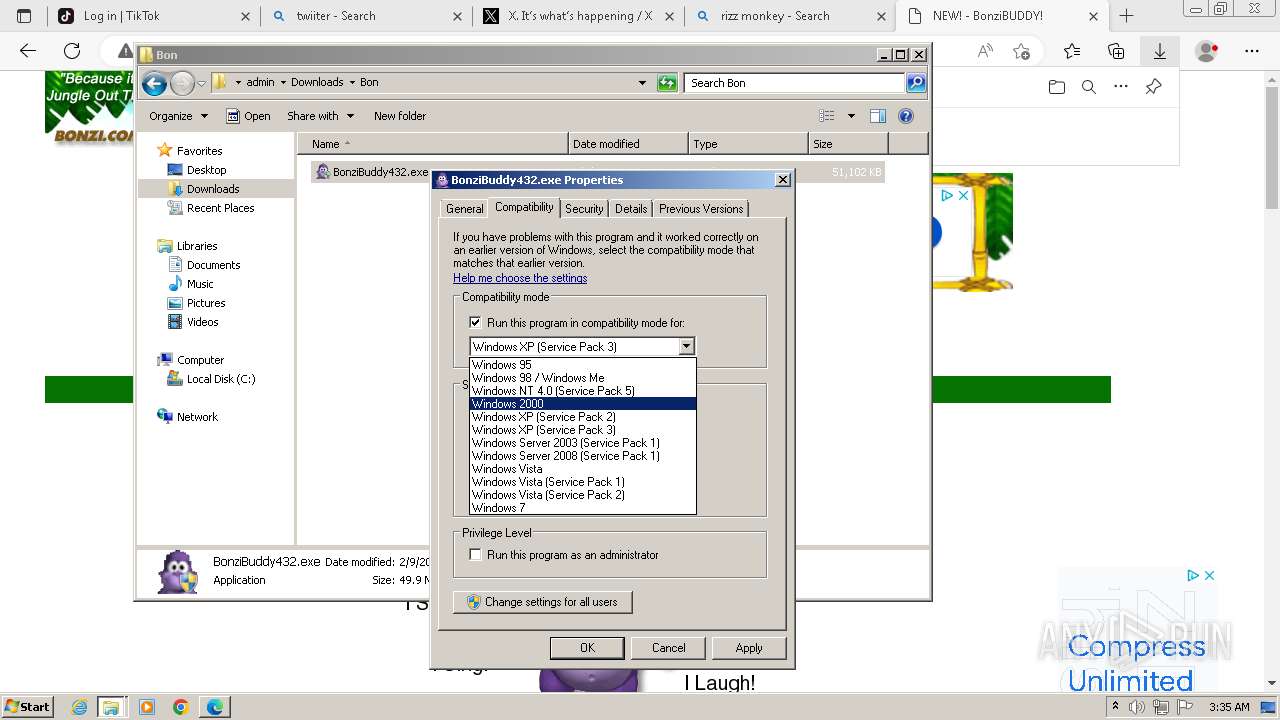The image size is (1280, 720).
Task: Open browser Favorites star icon
Action: pos(1072,51)
